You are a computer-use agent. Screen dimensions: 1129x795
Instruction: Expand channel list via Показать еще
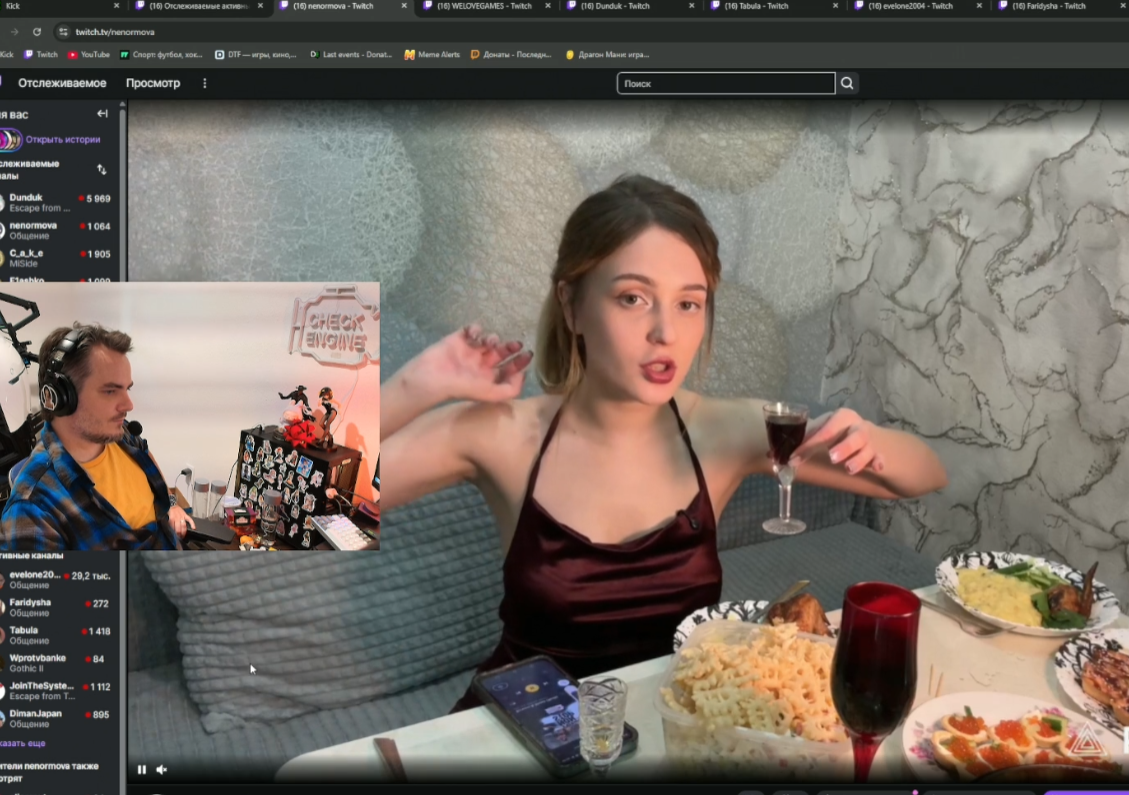(22, 743)
